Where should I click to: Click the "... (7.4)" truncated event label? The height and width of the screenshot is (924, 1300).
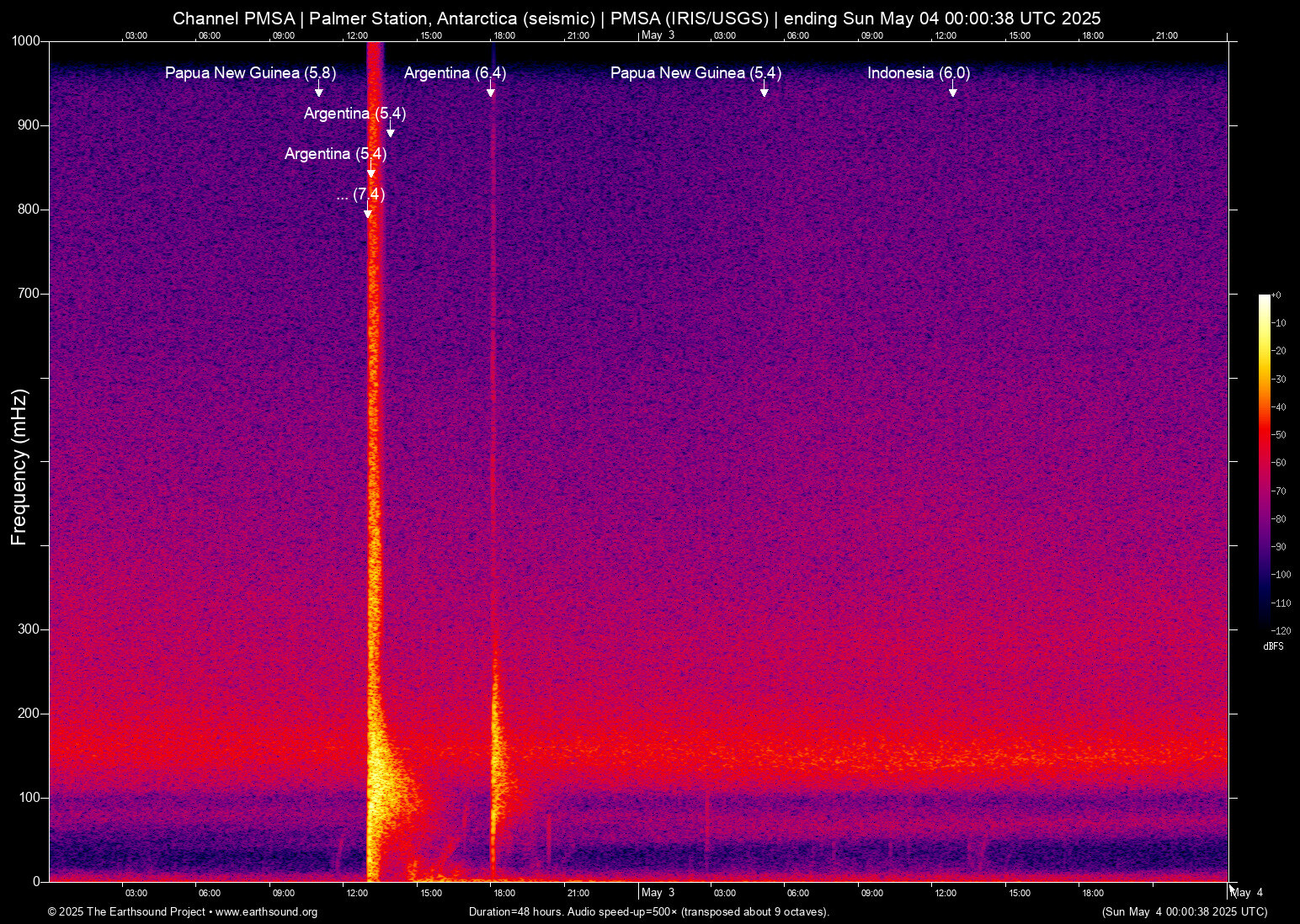pyautogui.click(x=360, y=194)
